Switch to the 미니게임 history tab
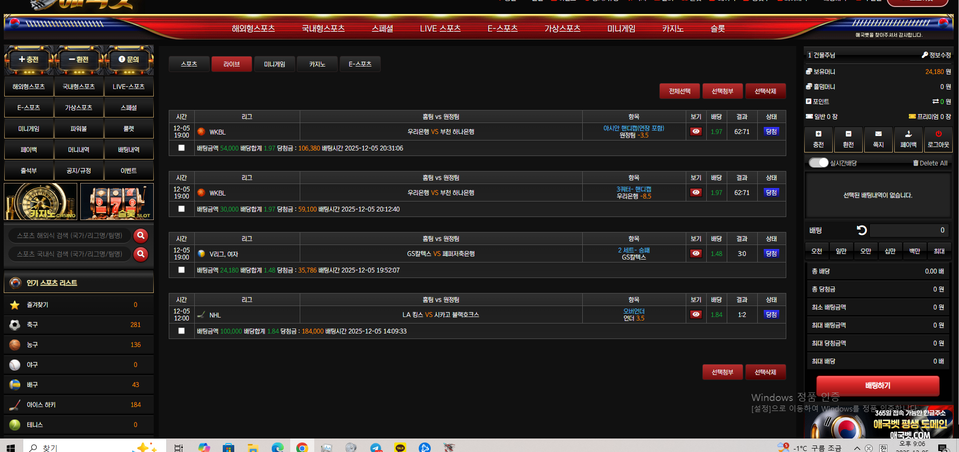 tap(274, 64)
